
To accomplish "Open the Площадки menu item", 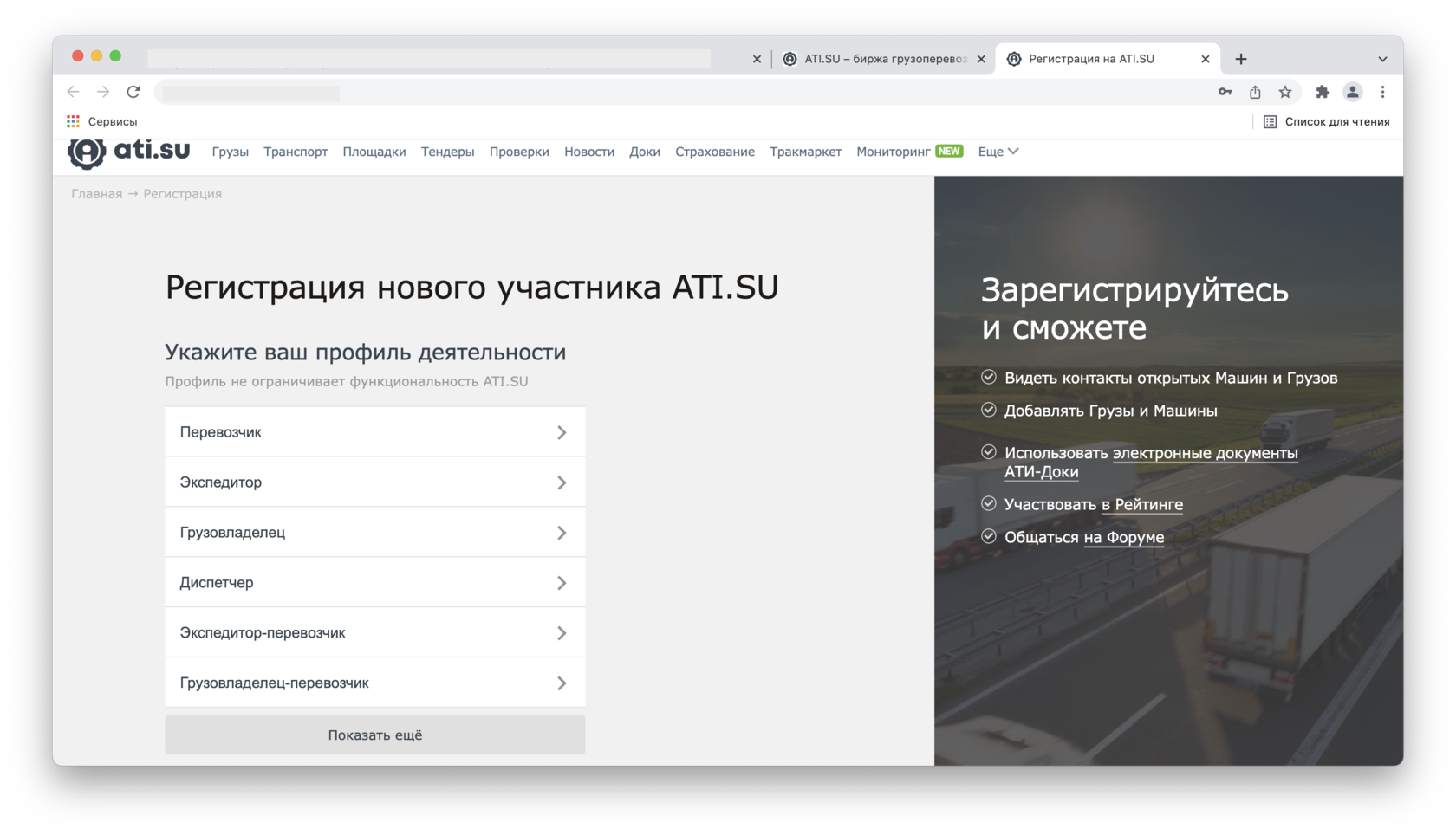I will (374, 152).
